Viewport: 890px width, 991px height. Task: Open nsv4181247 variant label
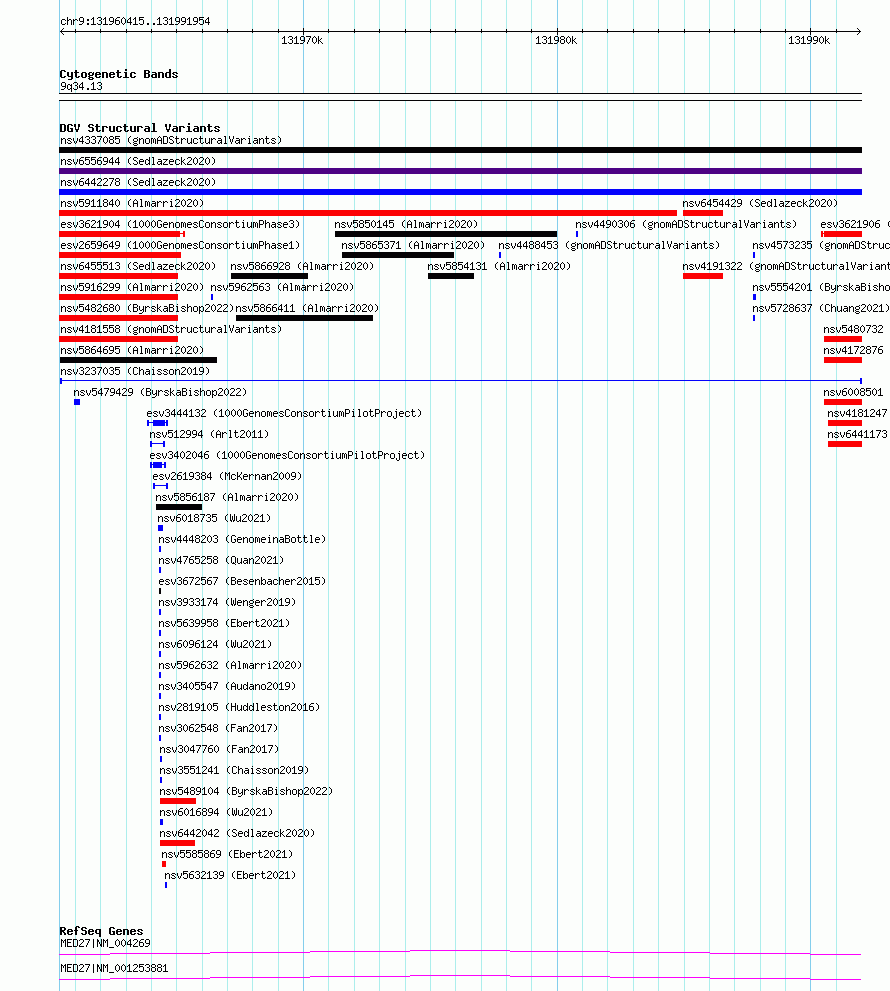coord(857,413)
